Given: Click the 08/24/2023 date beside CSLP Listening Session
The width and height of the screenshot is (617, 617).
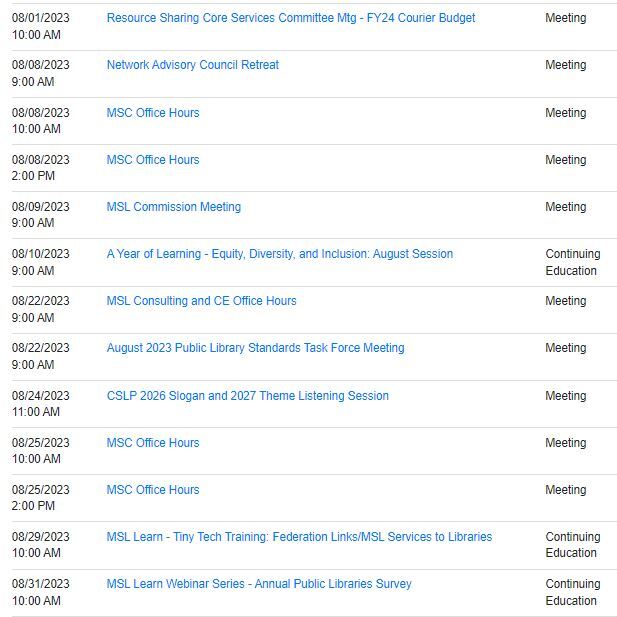Looking at the screenshot, I should 41,396.
